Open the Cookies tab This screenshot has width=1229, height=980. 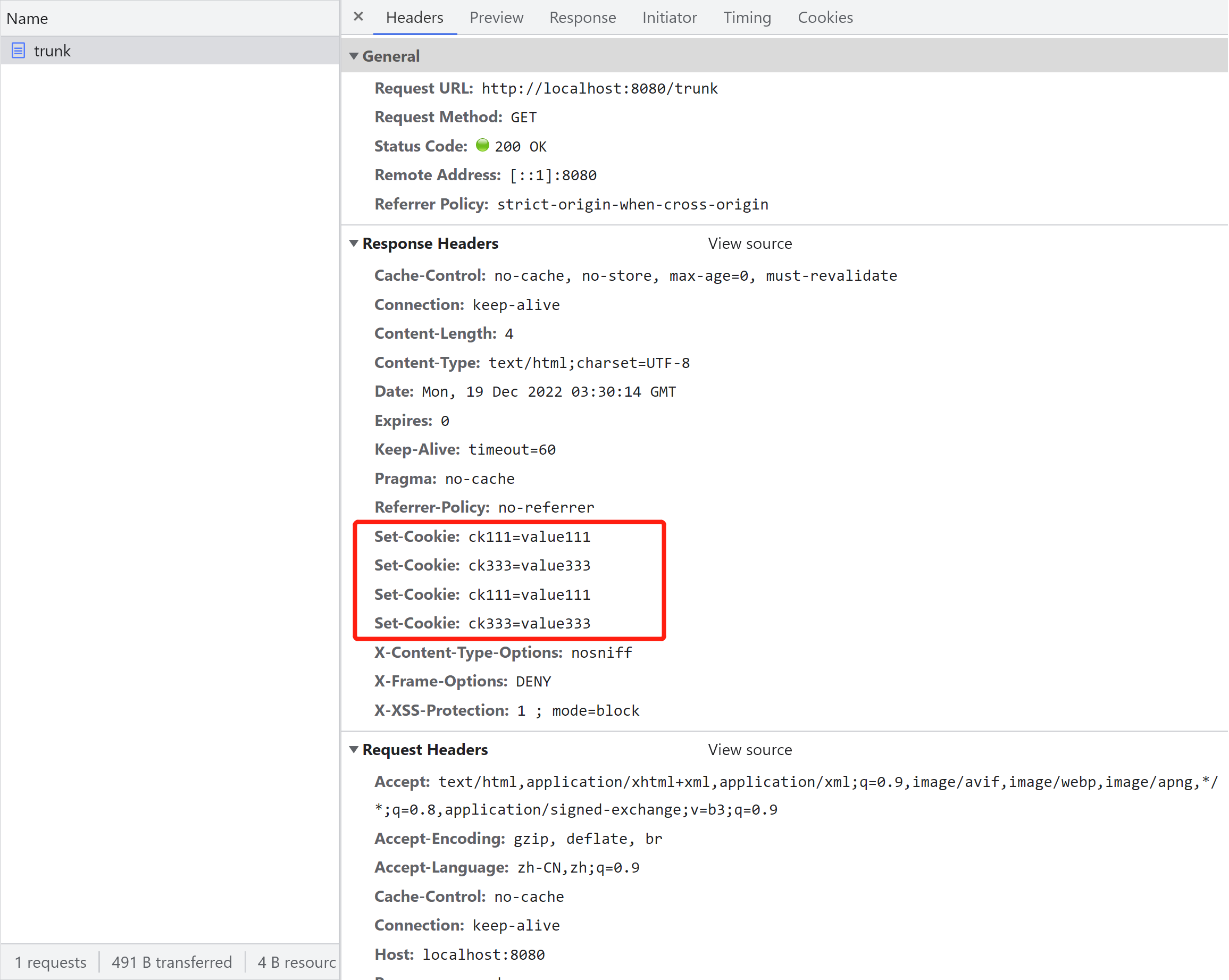point(825,17)
